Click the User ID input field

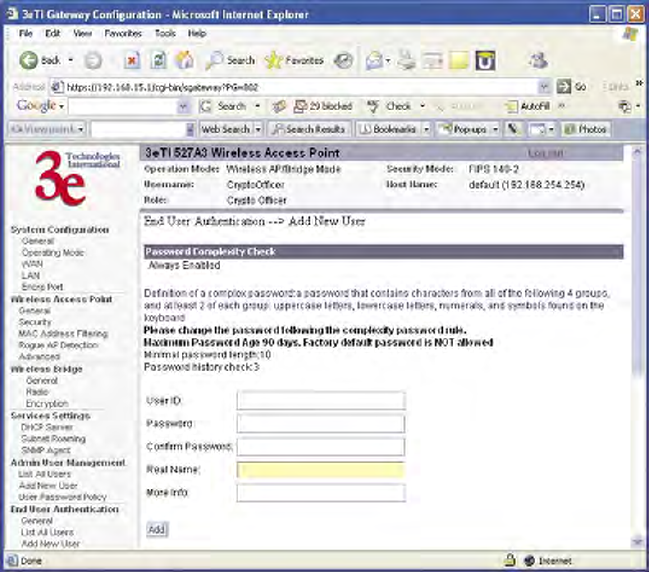tap(321, 401)
